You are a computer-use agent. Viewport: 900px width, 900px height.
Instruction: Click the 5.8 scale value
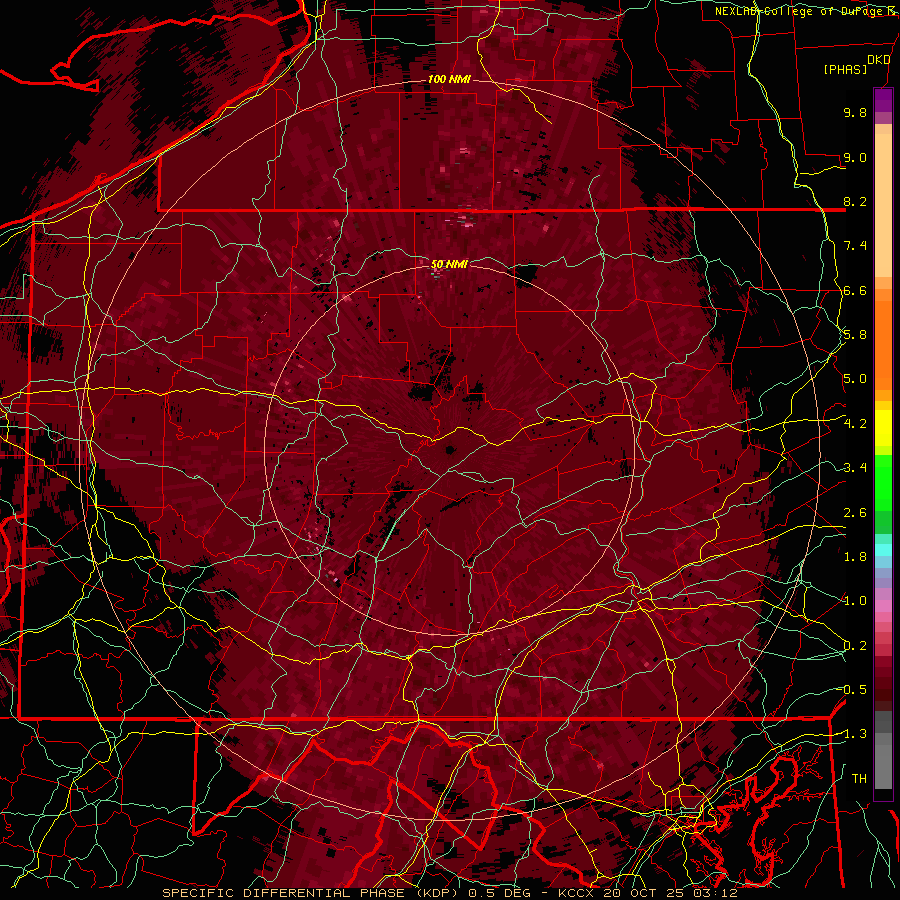855,335
